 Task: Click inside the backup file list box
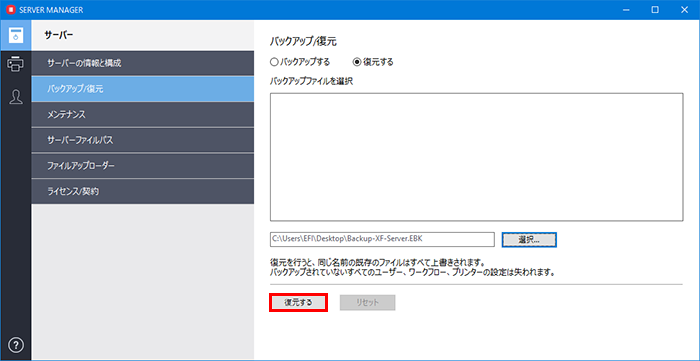[476, 157]
